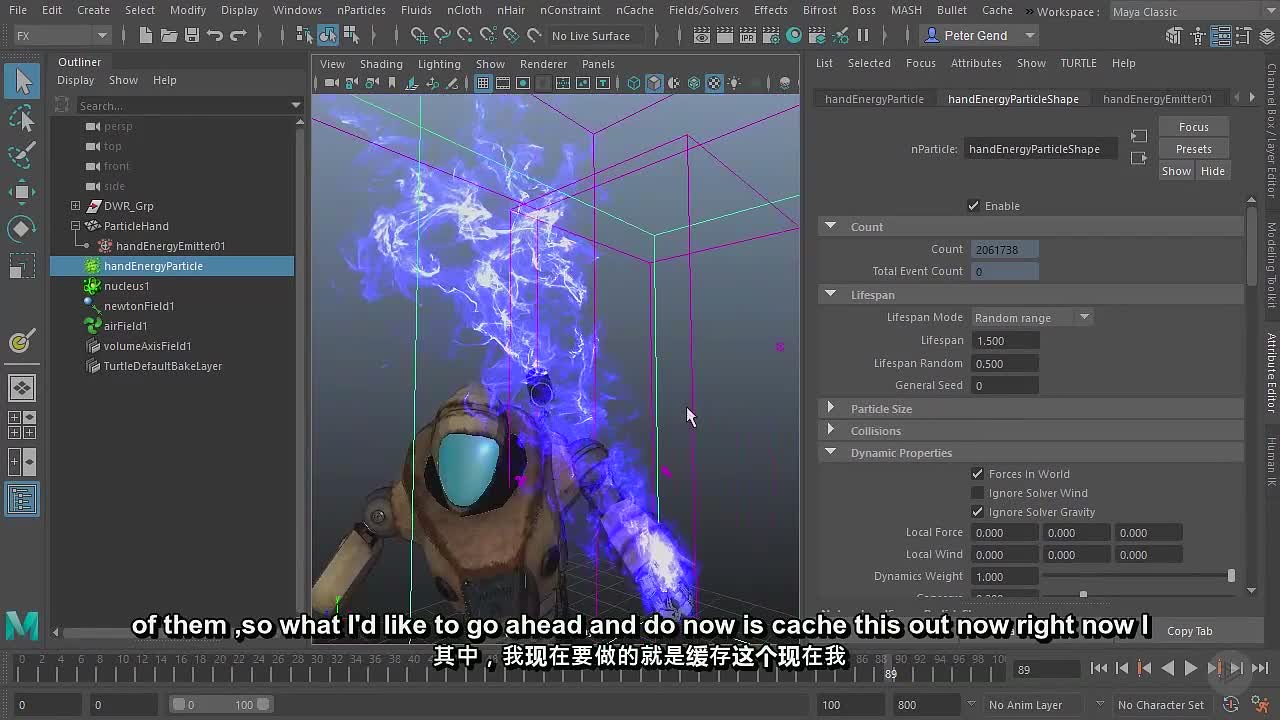The image size is (1280, 720).
Task: Open the nParticles menu
Action: click(361, 10)
